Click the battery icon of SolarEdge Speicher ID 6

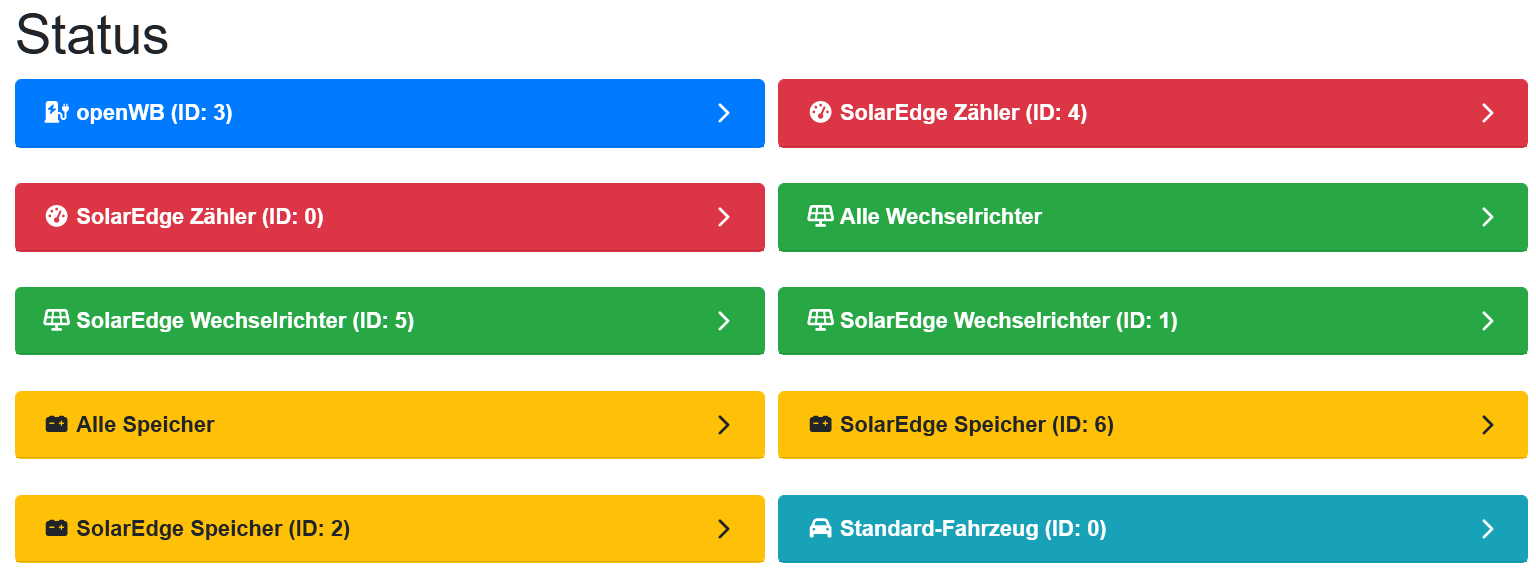click(820, 425)
